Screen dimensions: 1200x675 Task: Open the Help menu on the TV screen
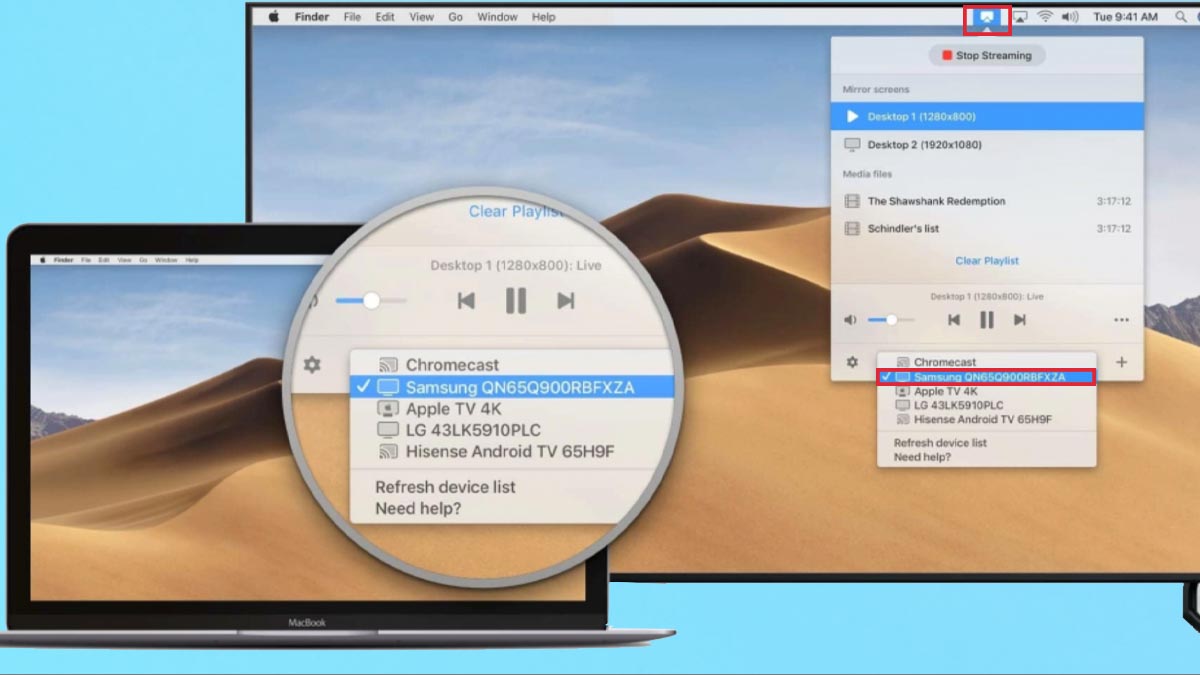click(544, 17)
